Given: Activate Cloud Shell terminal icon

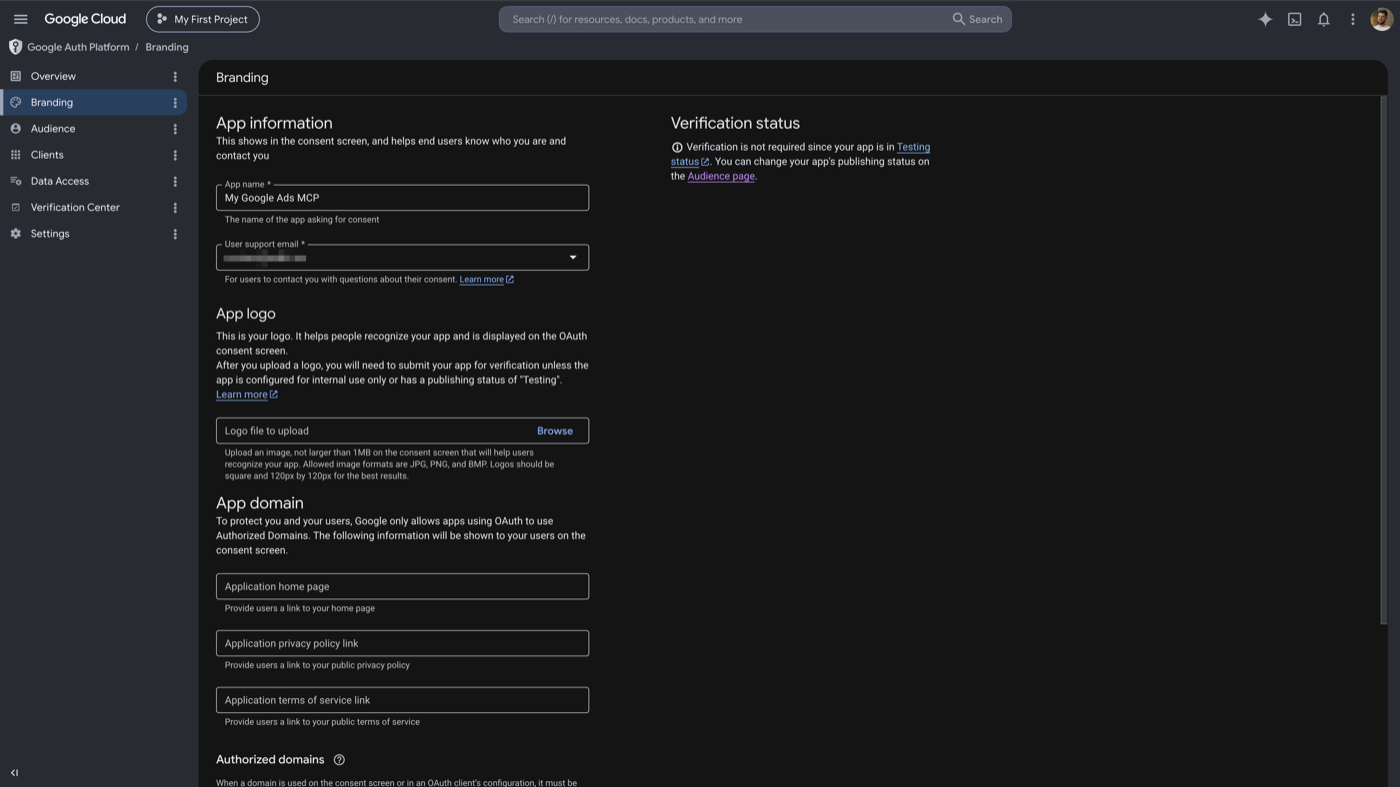Looking at the screenshot, I should (x=1294, y=19).
